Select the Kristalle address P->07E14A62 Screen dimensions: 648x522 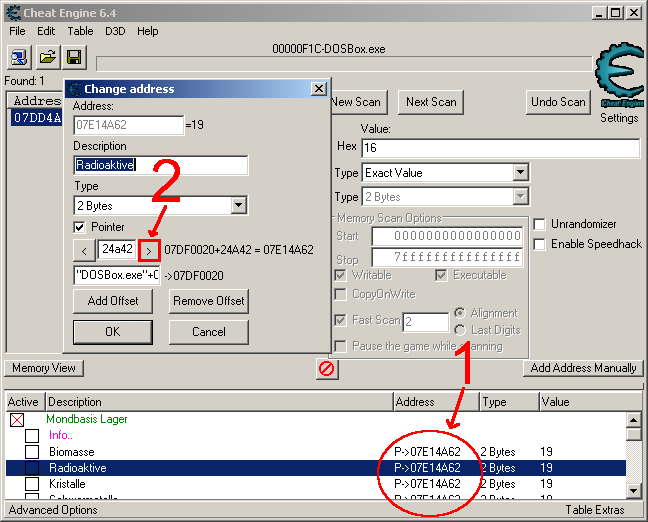tap(427, 484)
